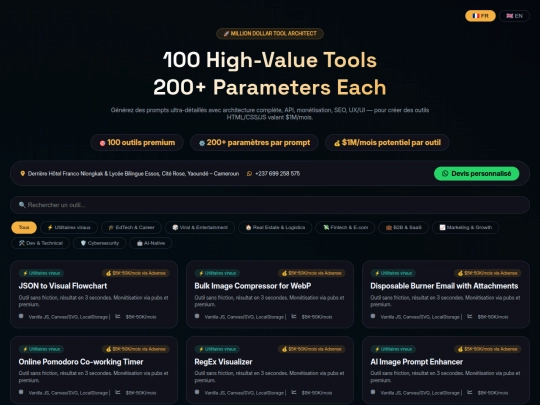The width and height of the screenshot is (540, 405).
Task: Click the tech stack icon on Pomodoro Timer card
Action: pos(21,392)
